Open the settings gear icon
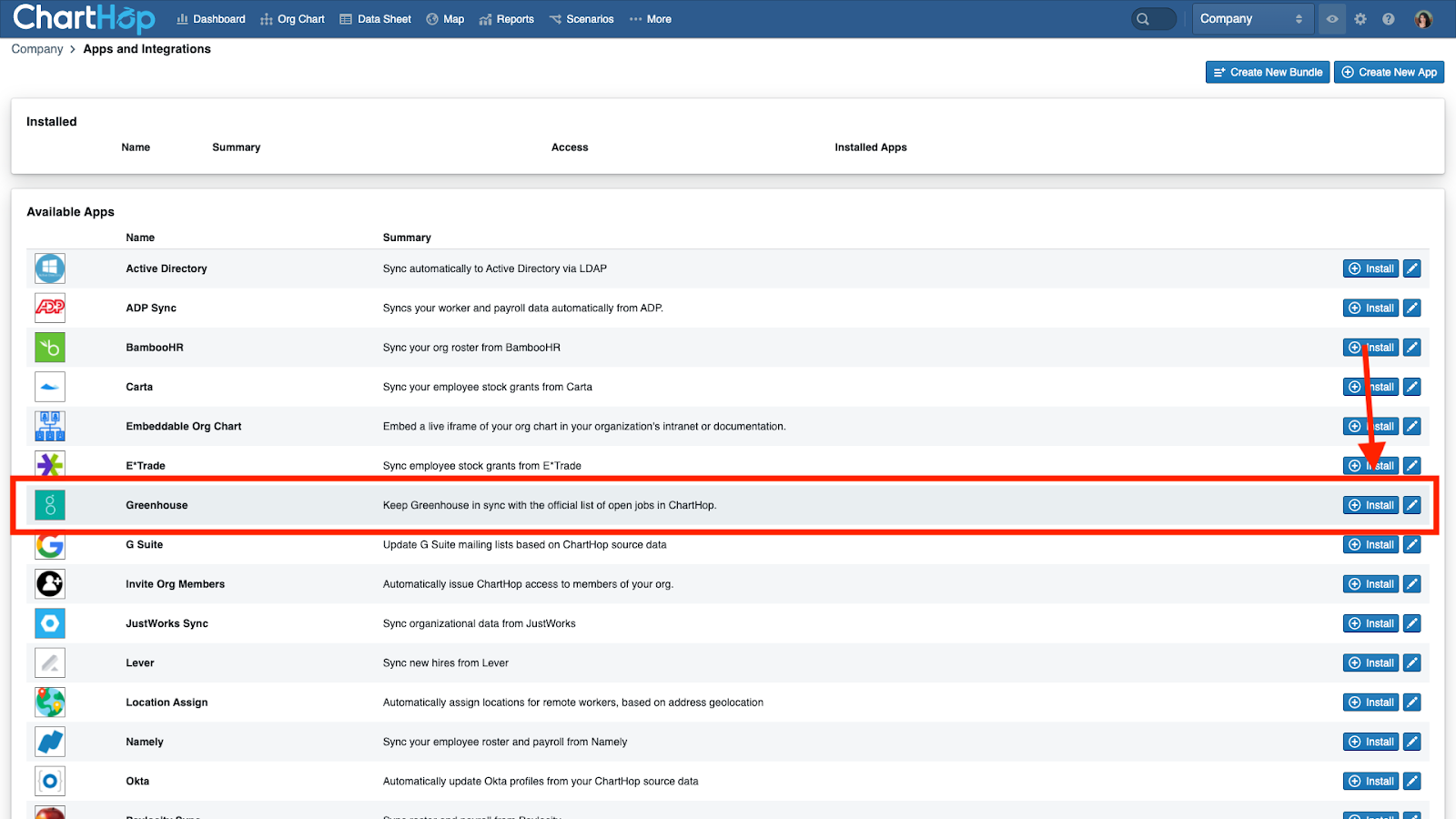 [1360, 19]
